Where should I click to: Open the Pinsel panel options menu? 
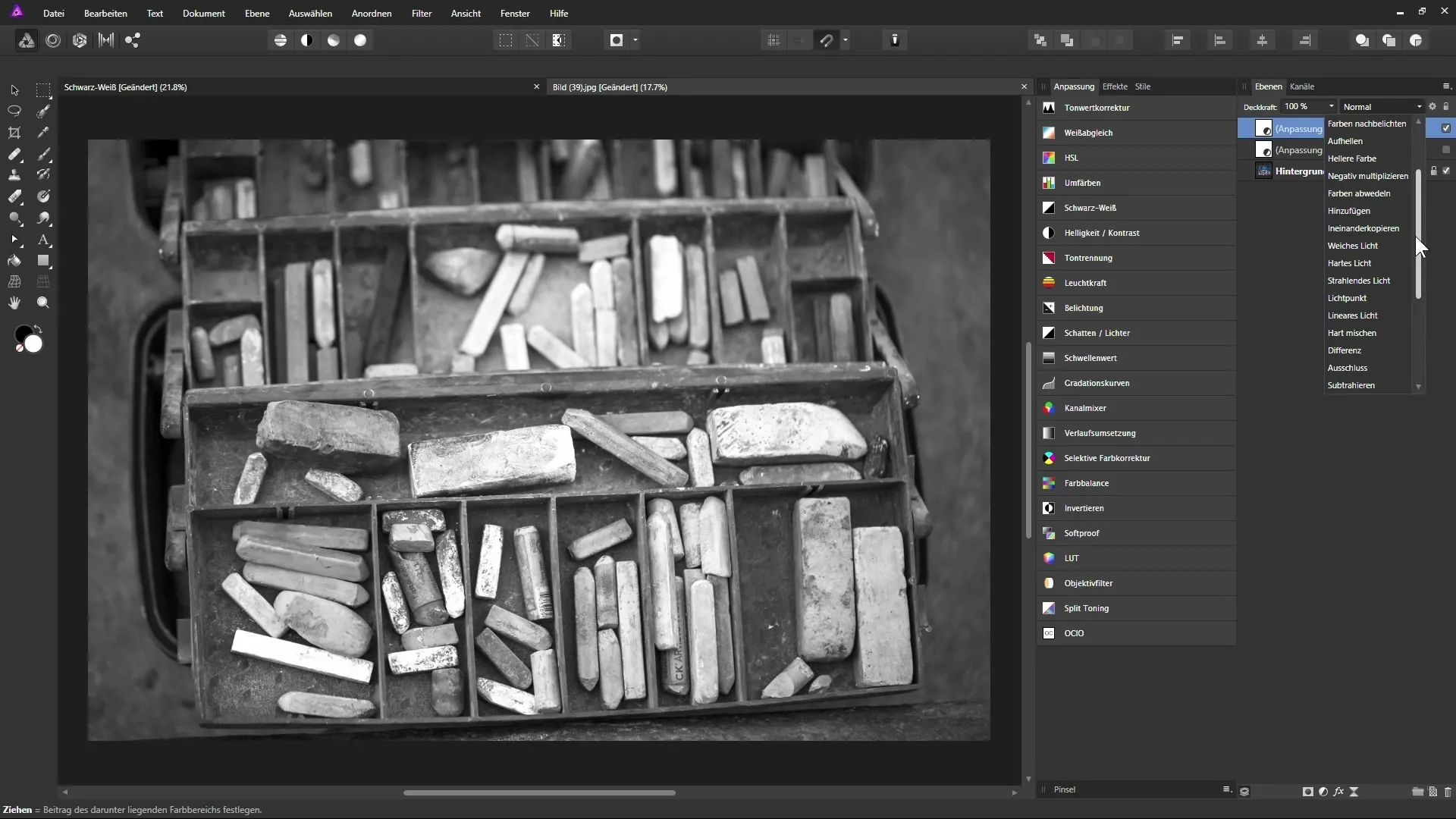pyautogui.click(x=1226, y=789)
